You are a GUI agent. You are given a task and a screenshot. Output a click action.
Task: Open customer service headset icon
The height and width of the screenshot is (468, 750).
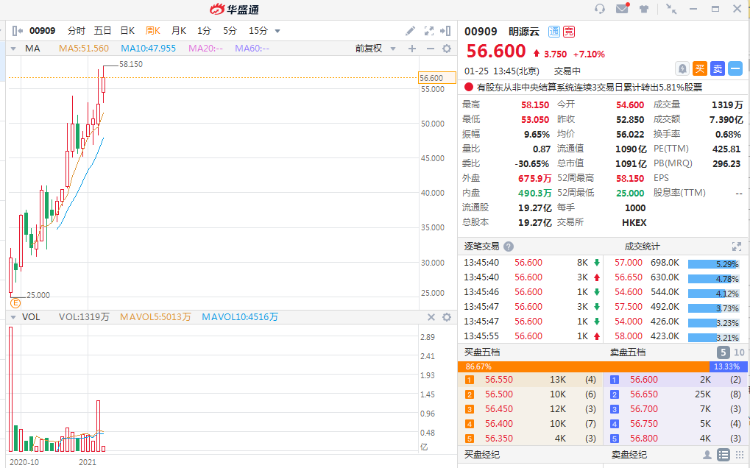point(600,9)
